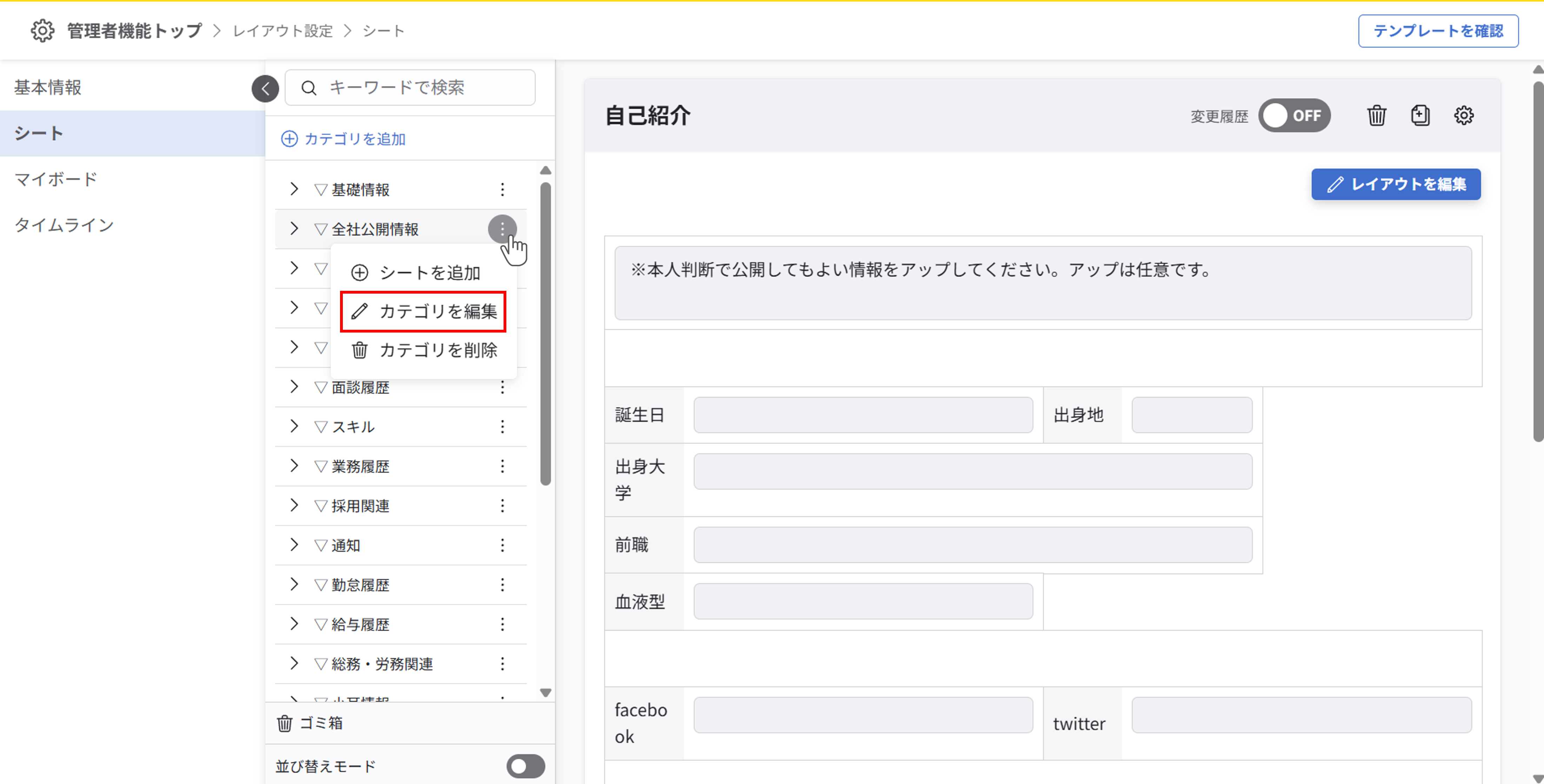
Task: Expand the 業務履歴 category
Action: [x=294, y=466]
